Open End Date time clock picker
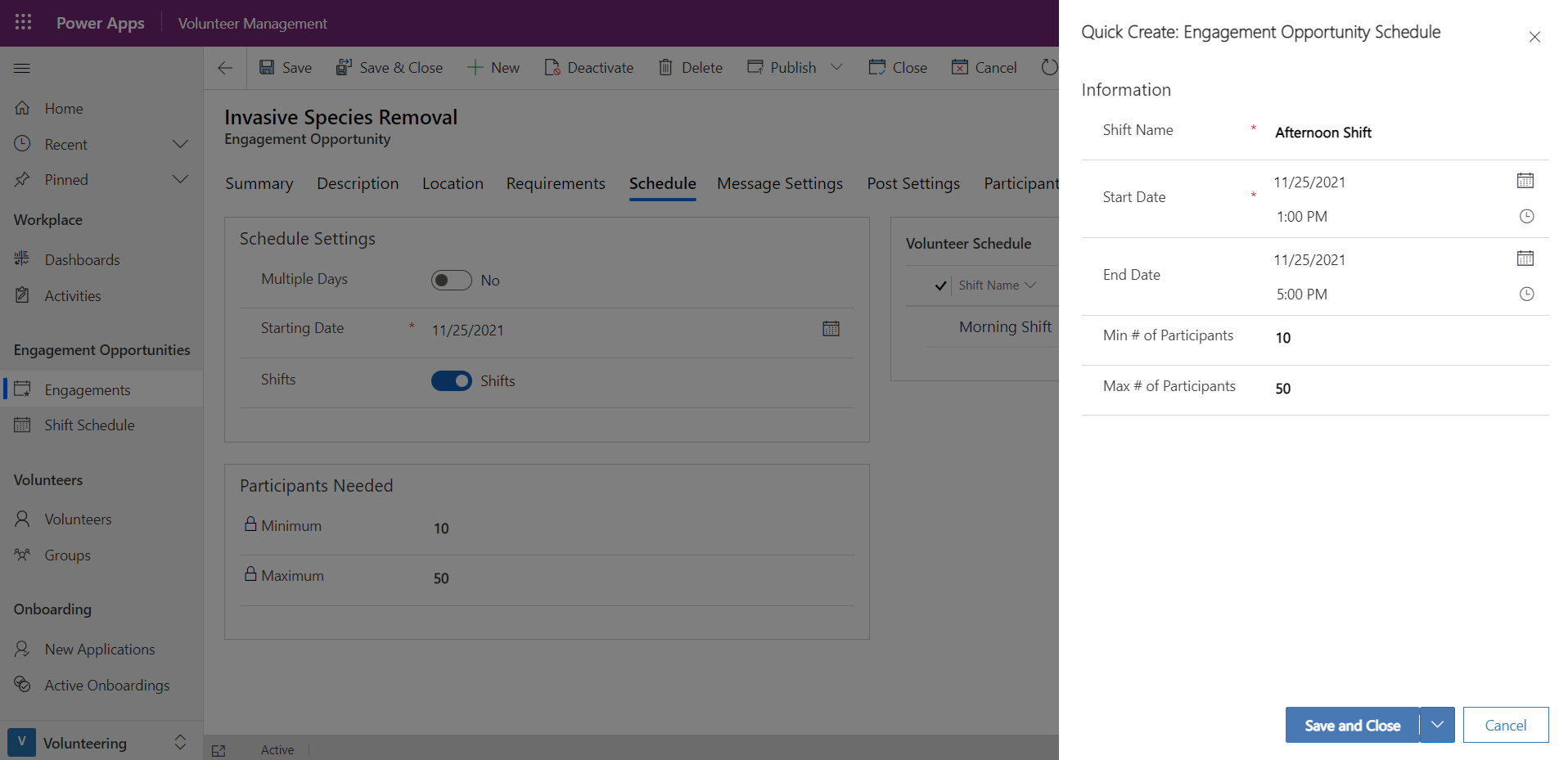This screenshot has height=760, width=1568. click(x=1526, y=294)
